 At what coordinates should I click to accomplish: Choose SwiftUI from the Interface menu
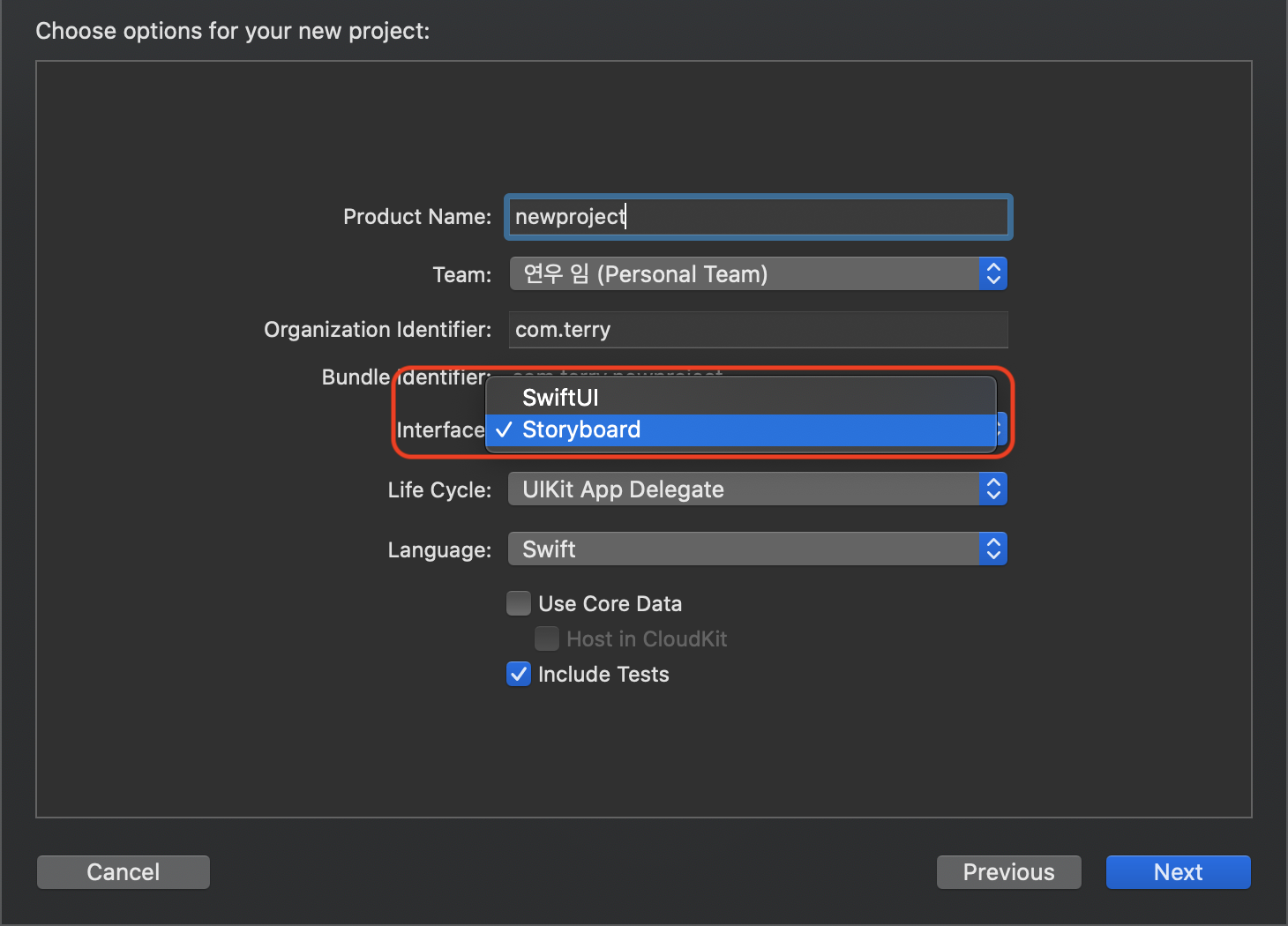pos(741,398)
